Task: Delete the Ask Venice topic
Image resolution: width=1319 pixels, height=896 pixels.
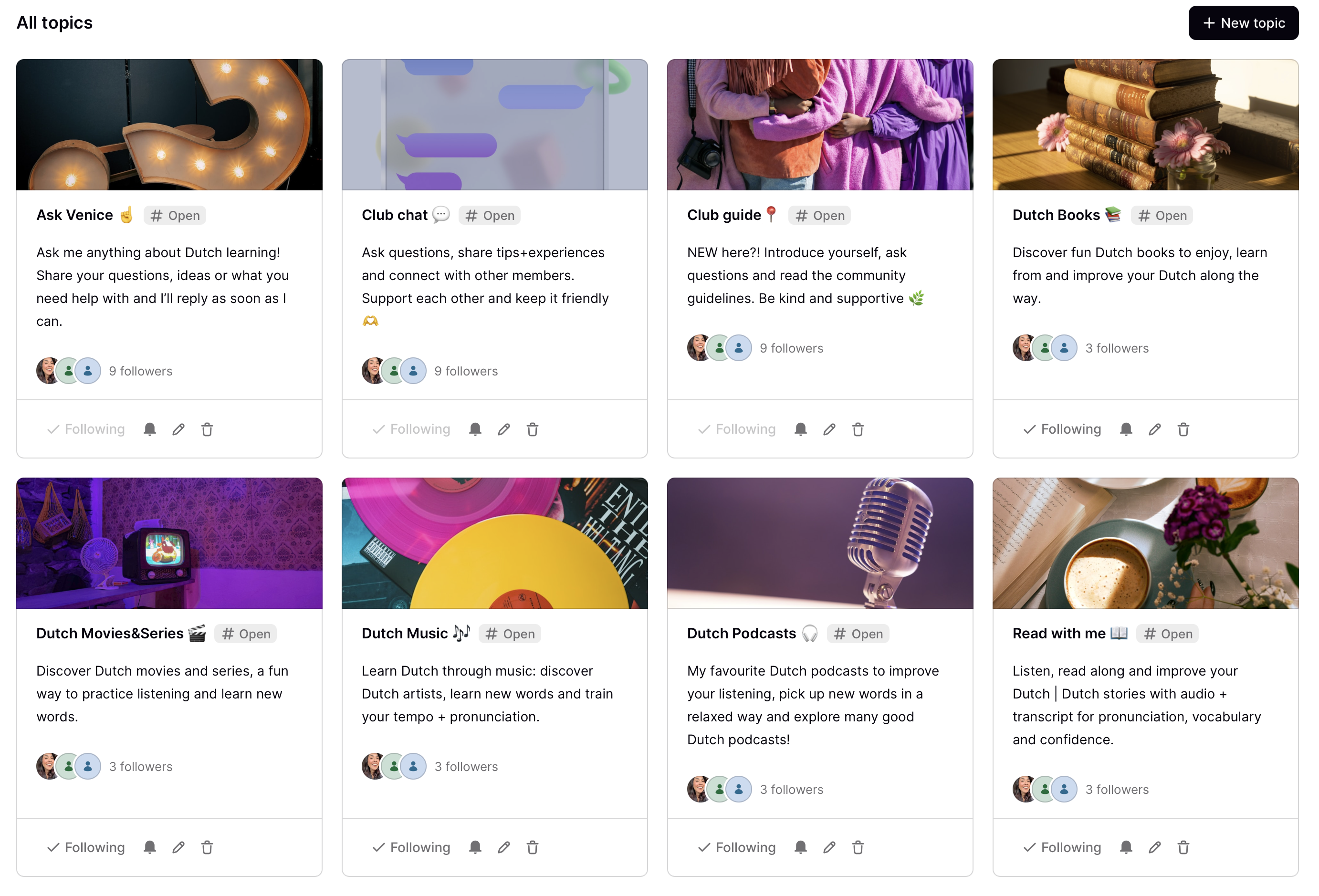Action: (207, 429)
